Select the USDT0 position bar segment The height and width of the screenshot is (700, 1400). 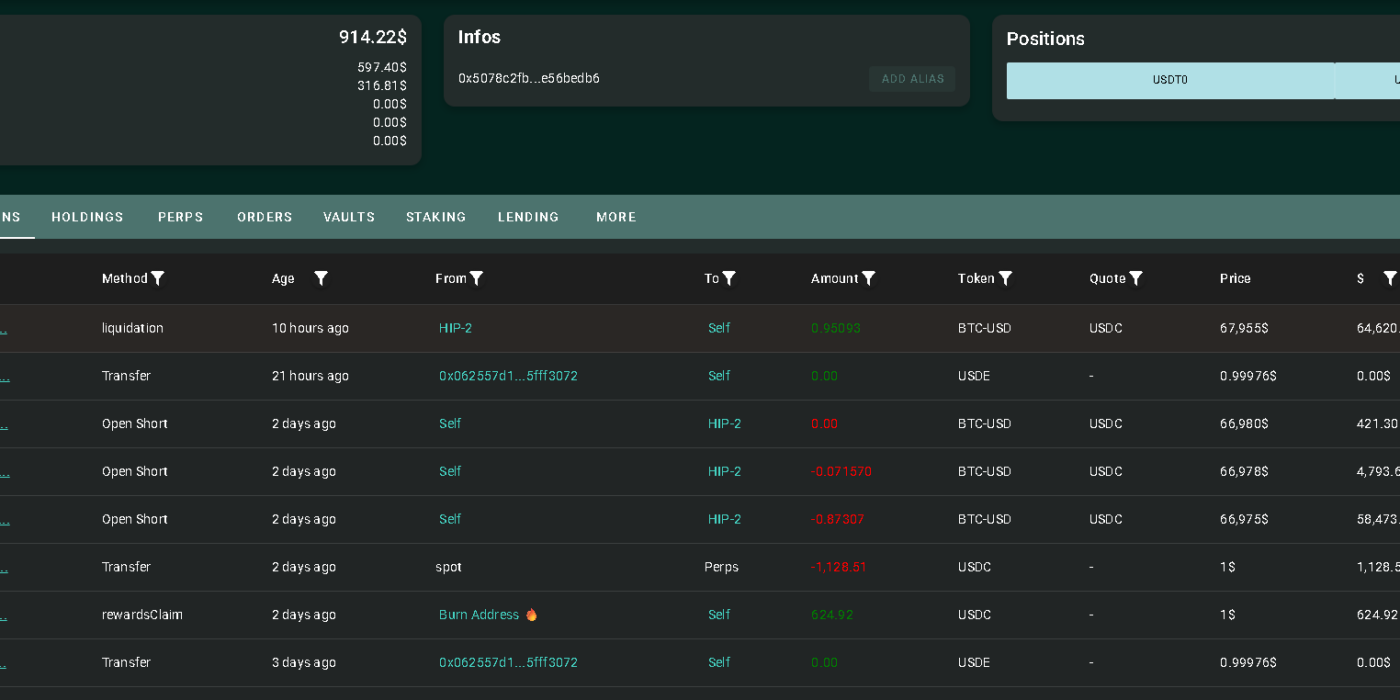pos(1170,80)
